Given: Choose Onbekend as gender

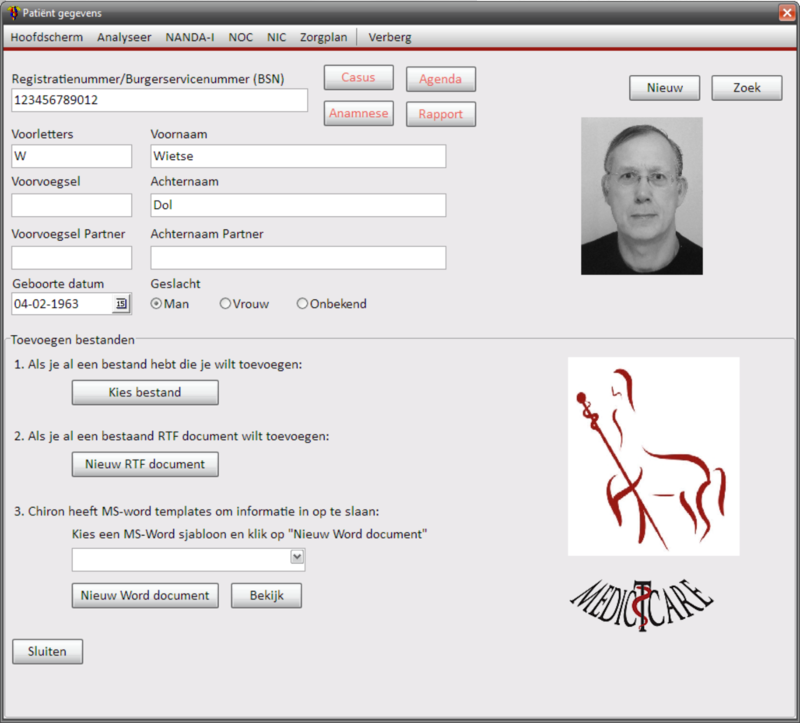Looking at the screenshot, I should 302,304.
